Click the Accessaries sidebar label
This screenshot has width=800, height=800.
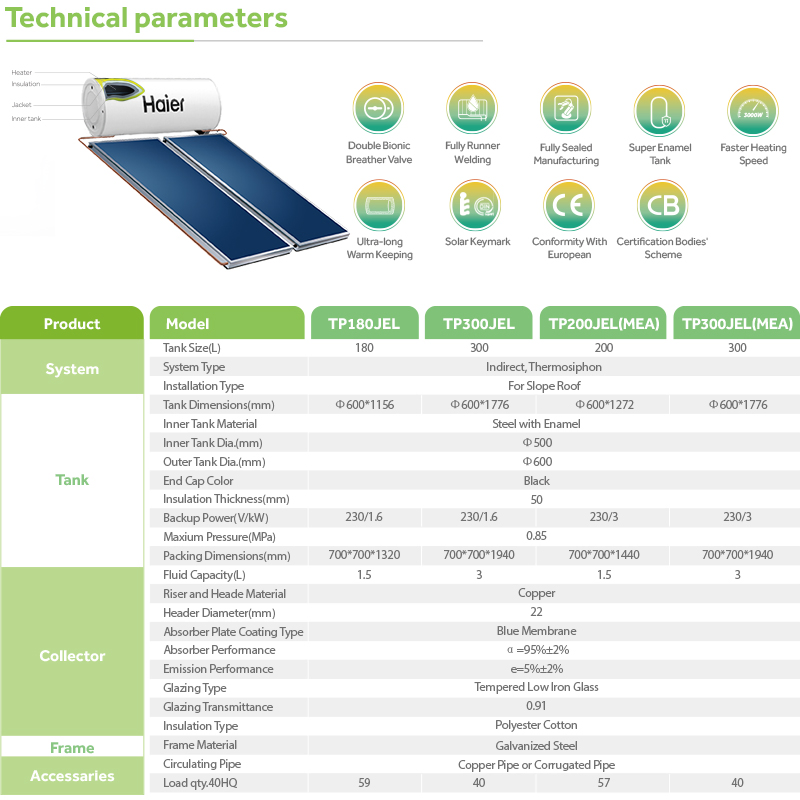72,775
